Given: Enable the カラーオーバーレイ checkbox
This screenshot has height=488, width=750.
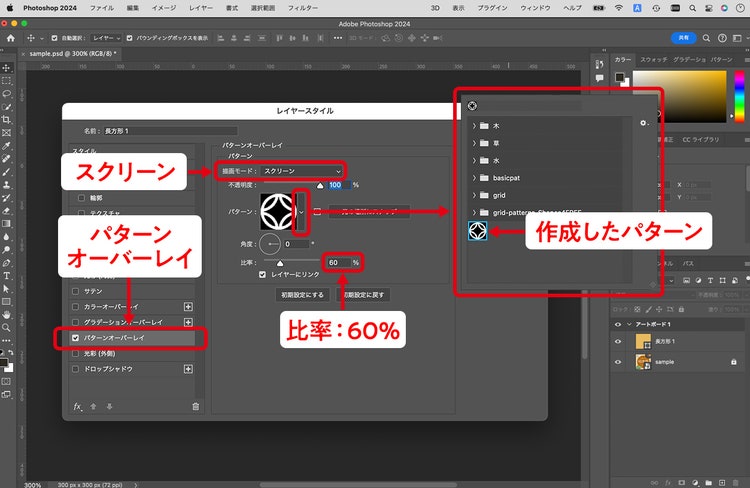Looking at the screenshot, I should tap(75, 307).
